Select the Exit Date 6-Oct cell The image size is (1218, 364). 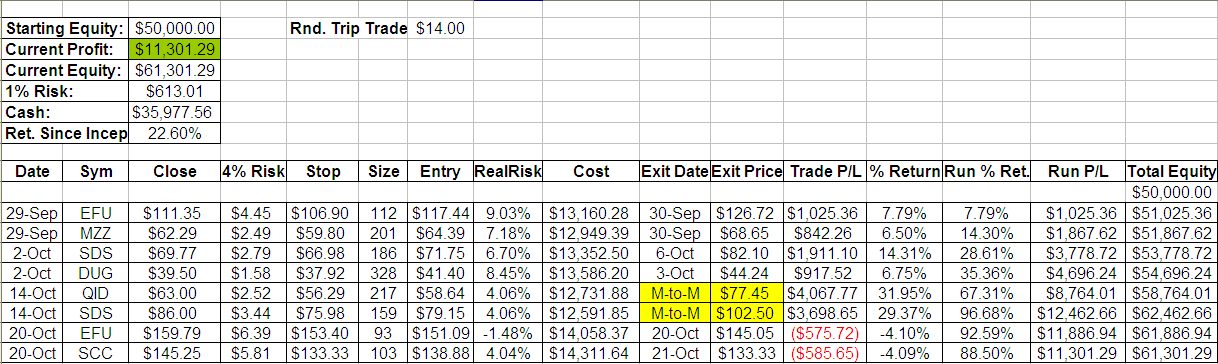(x=675, y=255)
